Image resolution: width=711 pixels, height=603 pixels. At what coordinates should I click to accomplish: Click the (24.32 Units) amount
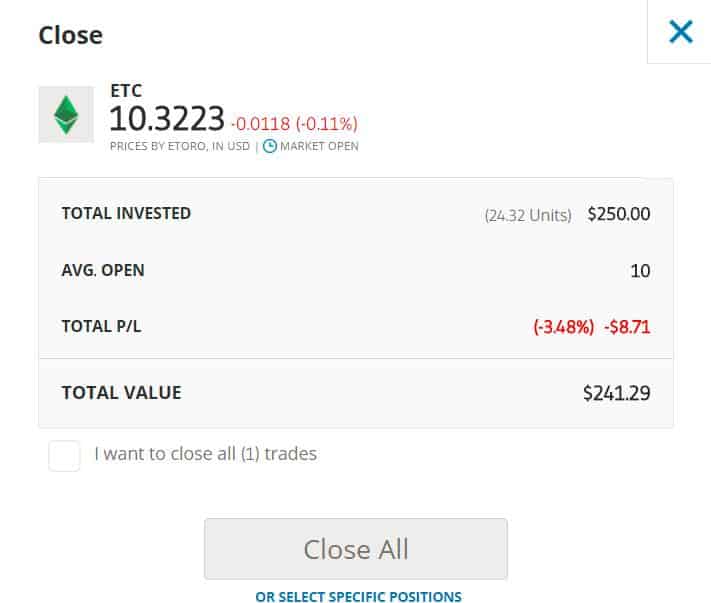pos(527,215)
